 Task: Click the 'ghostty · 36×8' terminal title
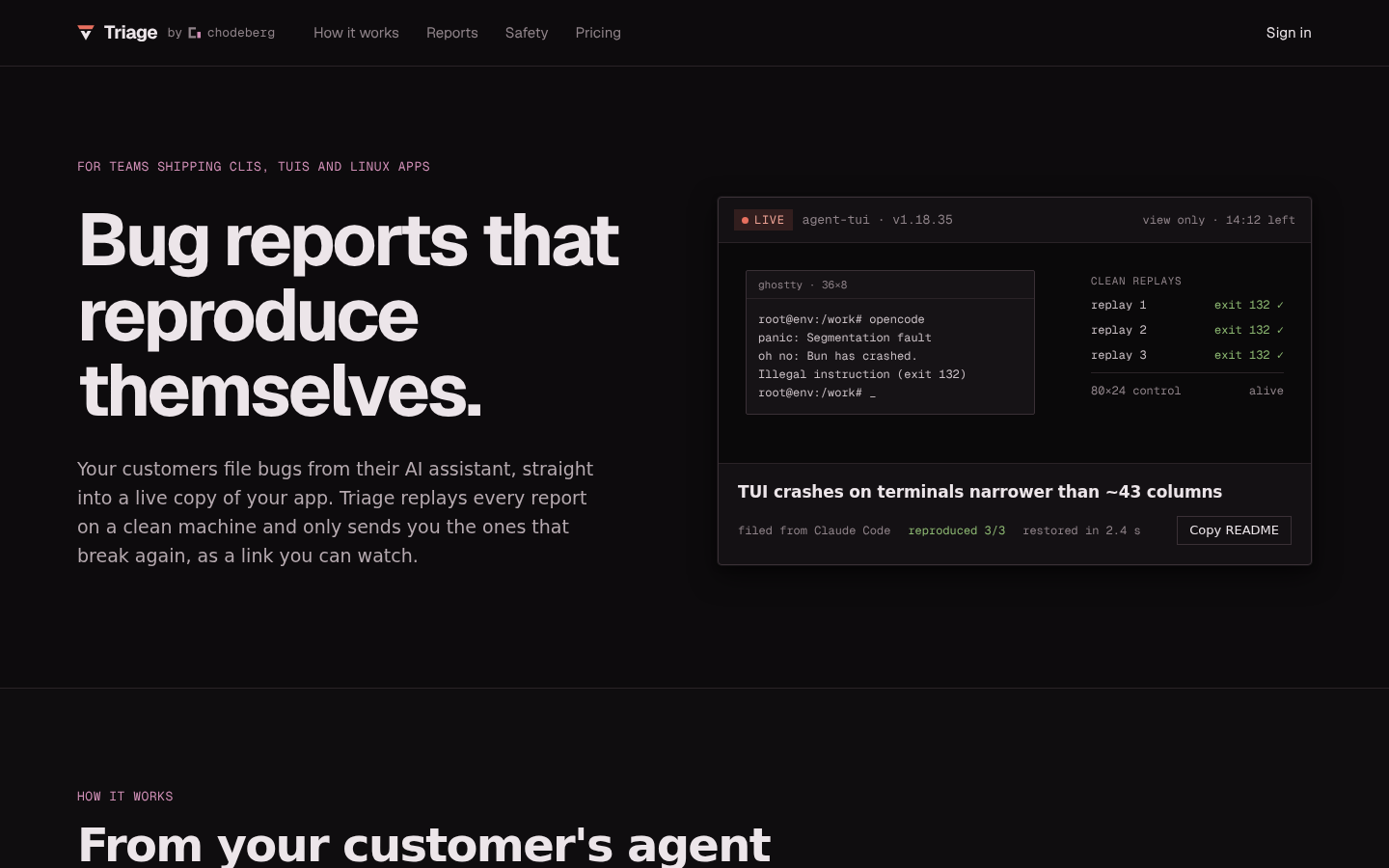point(803,285)
